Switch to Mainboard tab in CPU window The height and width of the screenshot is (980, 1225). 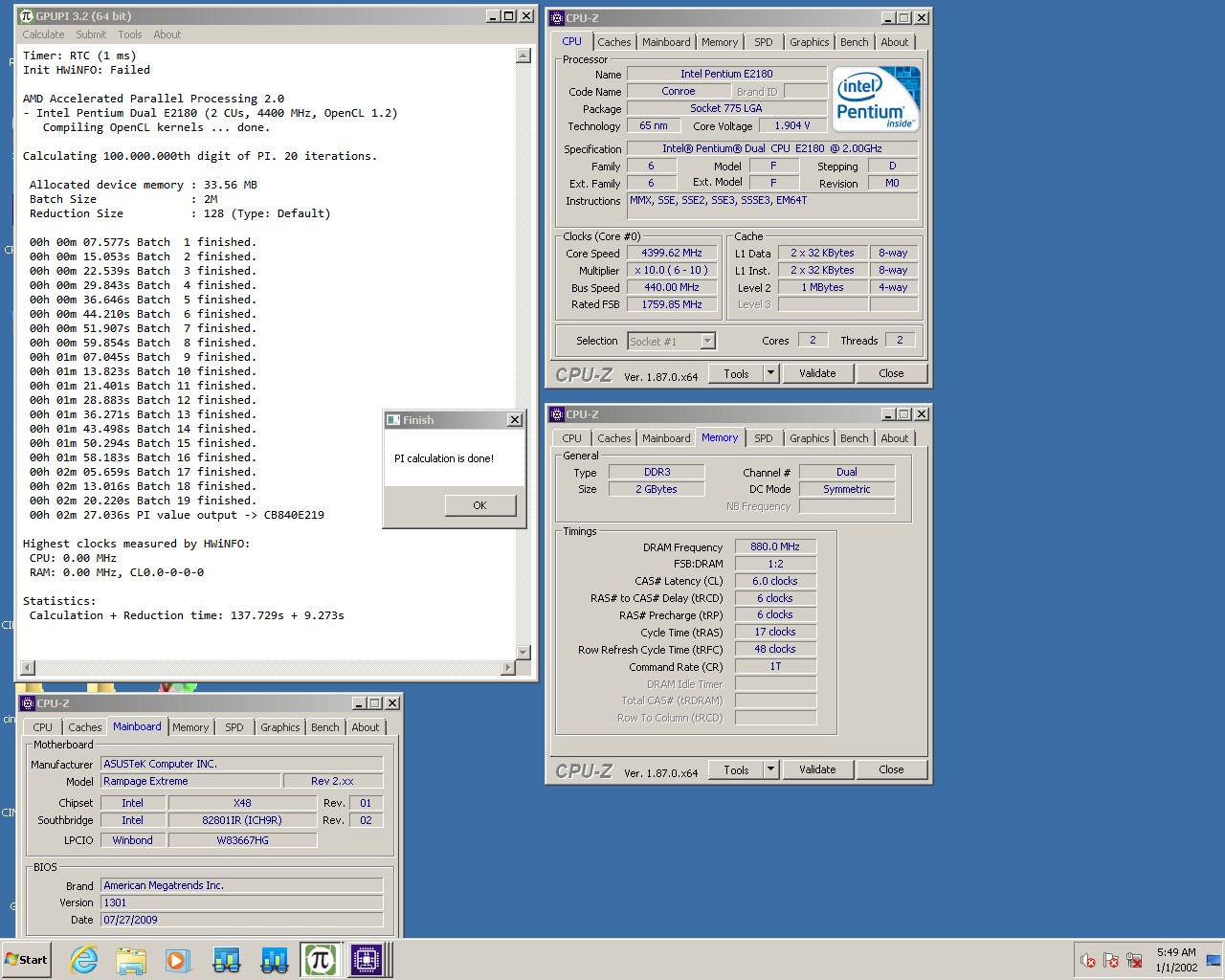(x=666, y=42)
